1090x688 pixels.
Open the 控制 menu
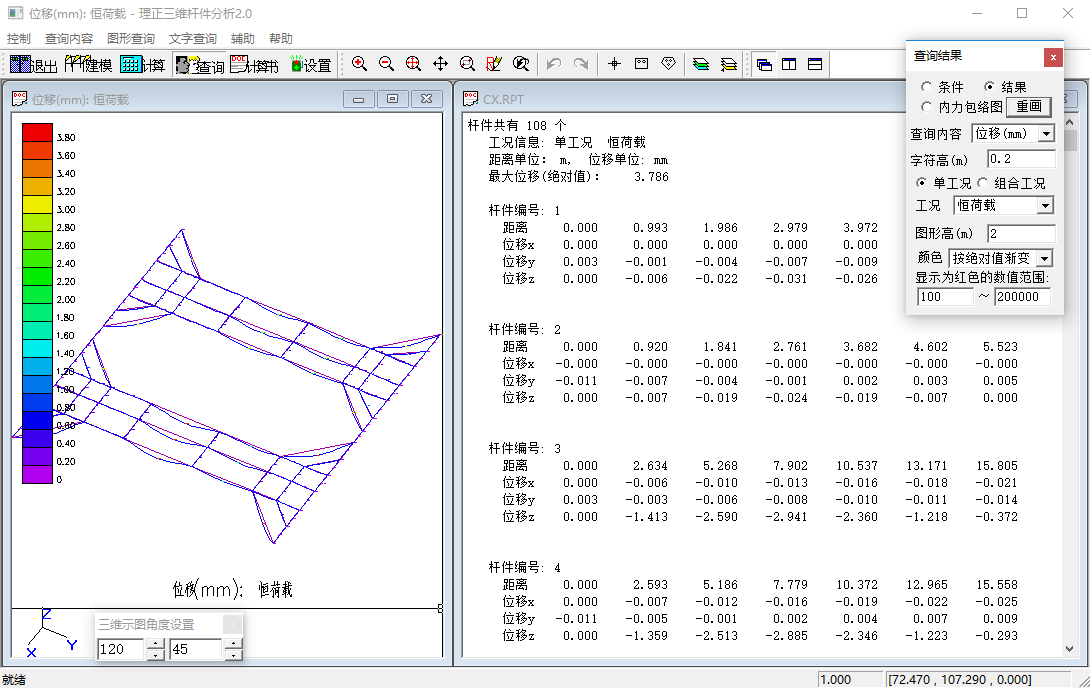[x=19, y=39]
